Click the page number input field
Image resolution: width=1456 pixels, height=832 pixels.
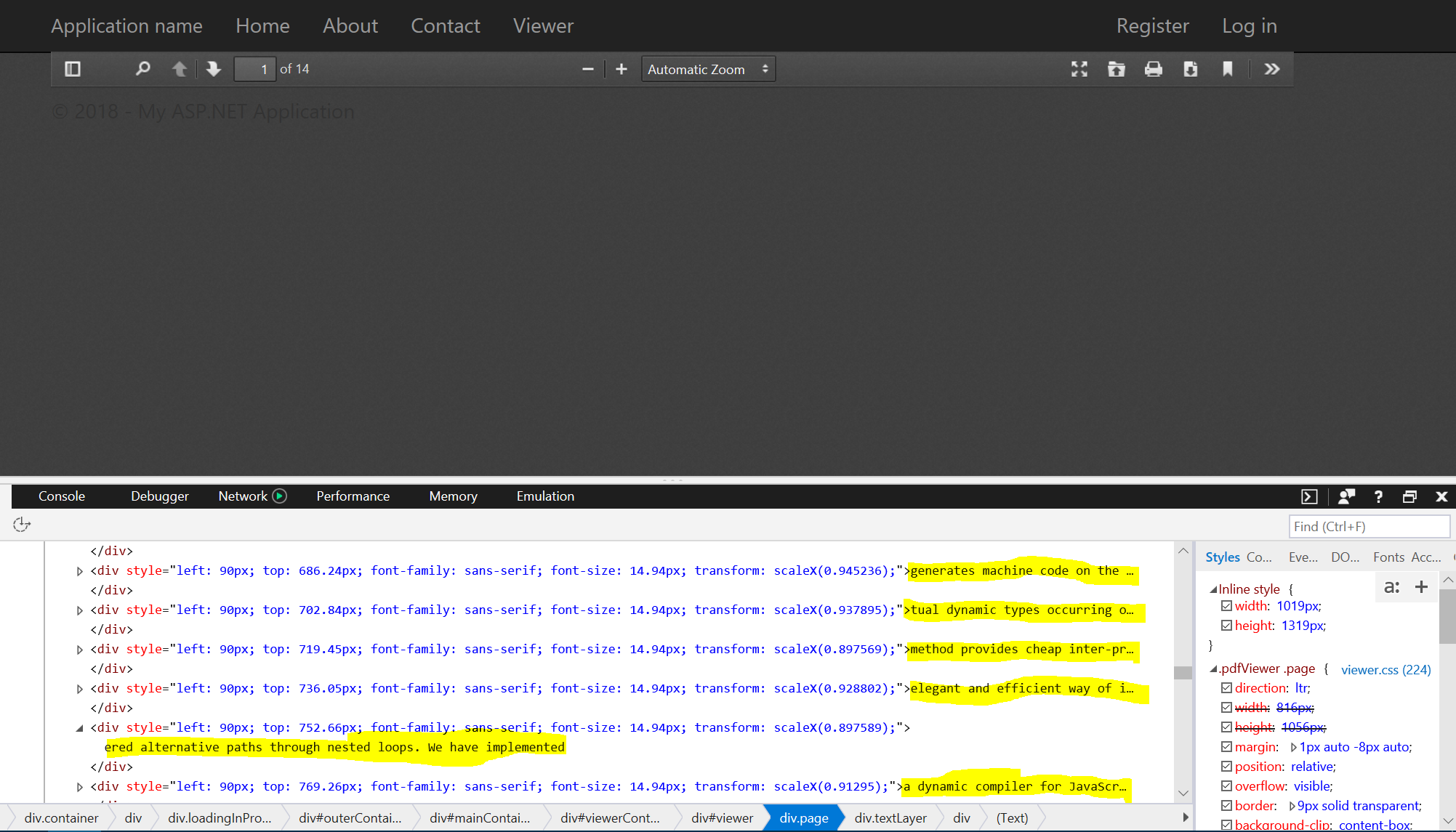click(x=255, y=68)
